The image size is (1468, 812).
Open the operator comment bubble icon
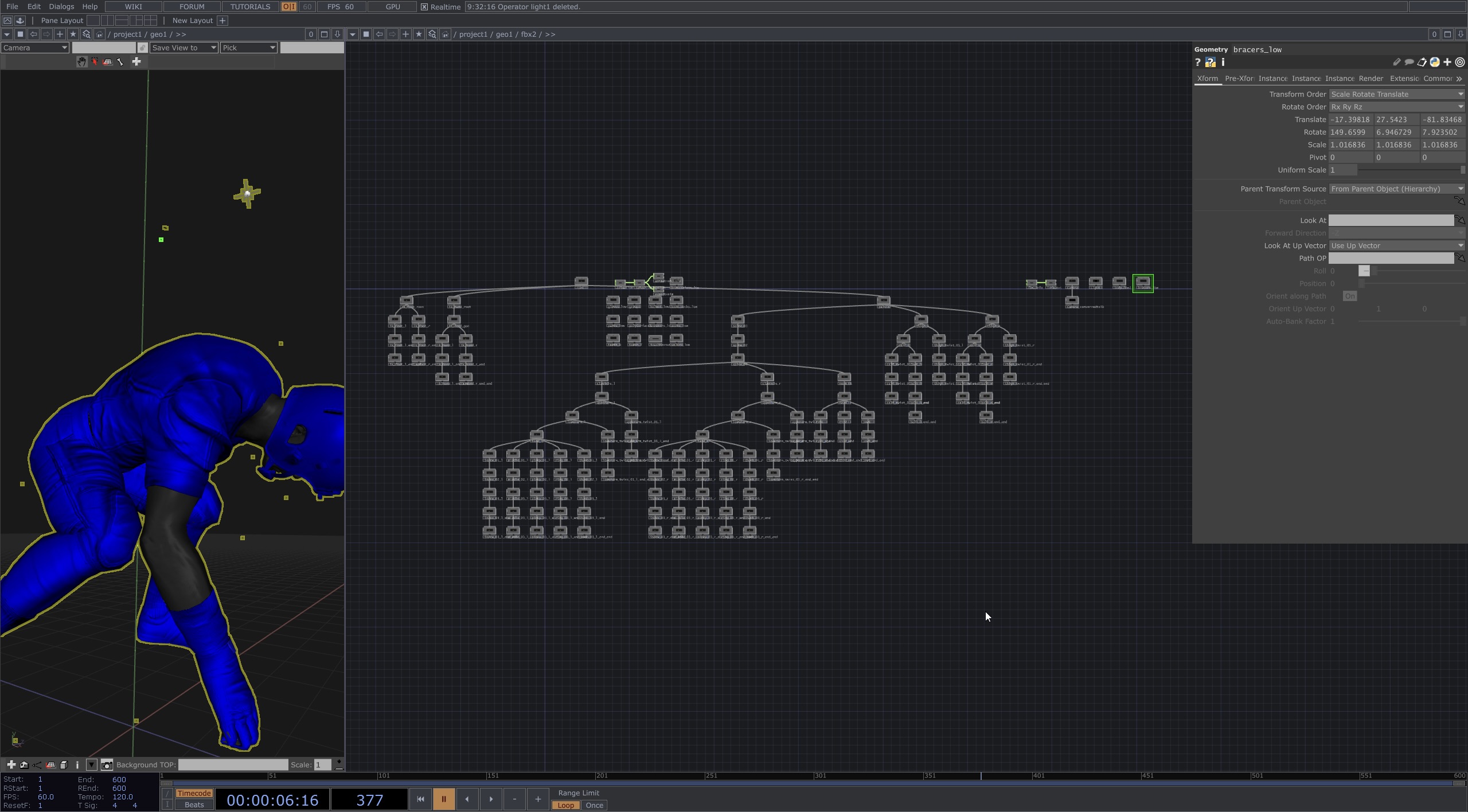1409,63
